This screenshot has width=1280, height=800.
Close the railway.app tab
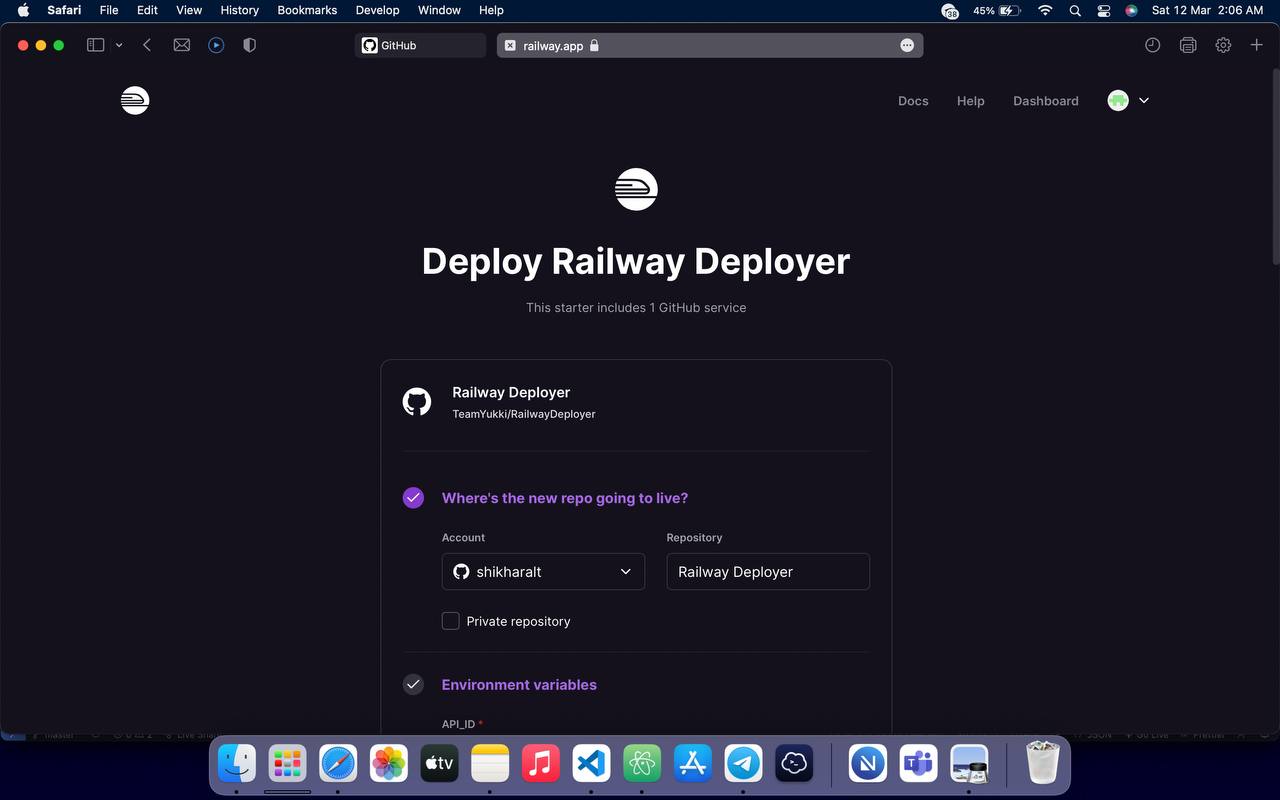510,45
